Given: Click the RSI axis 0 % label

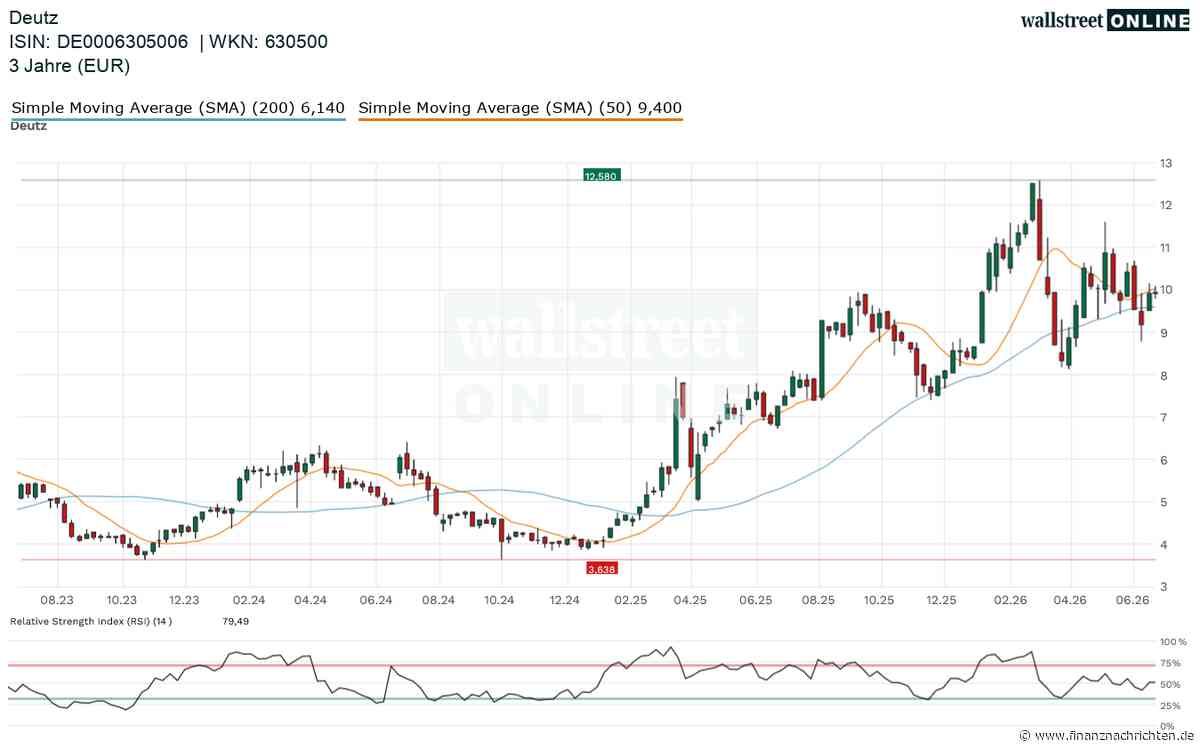Looking at the screenshot, I should point(1169,727).
